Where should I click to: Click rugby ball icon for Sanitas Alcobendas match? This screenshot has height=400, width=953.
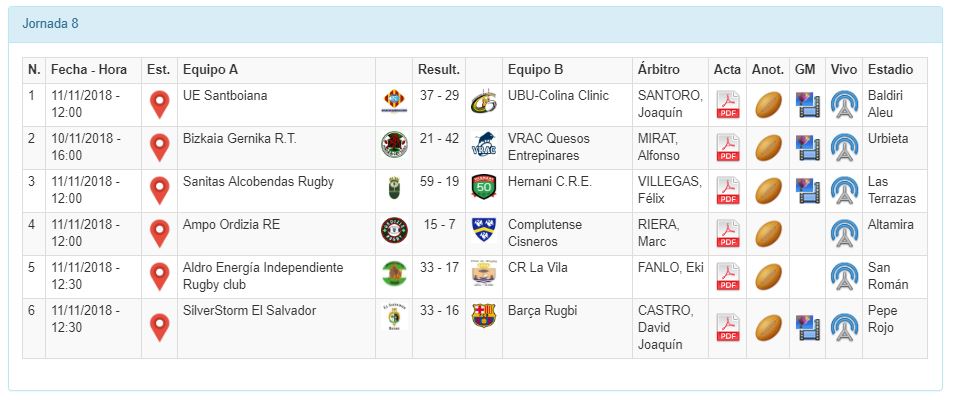(768, 191)
